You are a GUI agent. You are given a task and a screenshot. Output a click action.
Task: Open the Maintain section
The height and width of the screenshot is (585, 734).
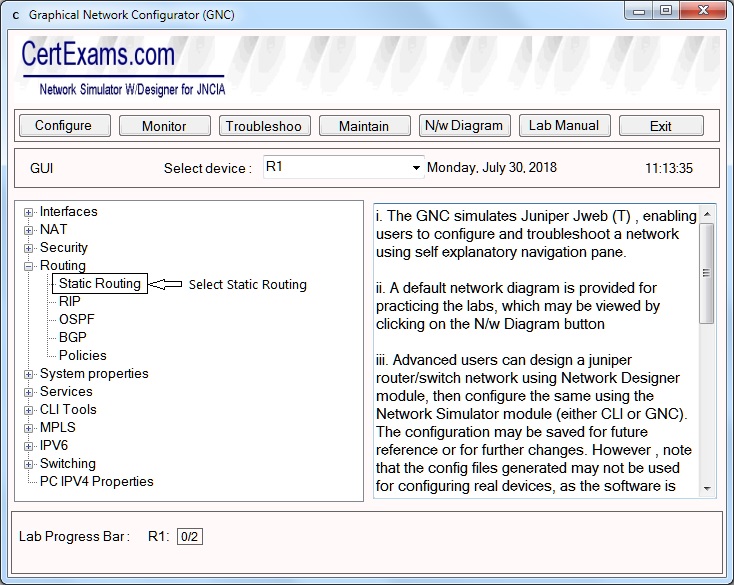point(364,126)
